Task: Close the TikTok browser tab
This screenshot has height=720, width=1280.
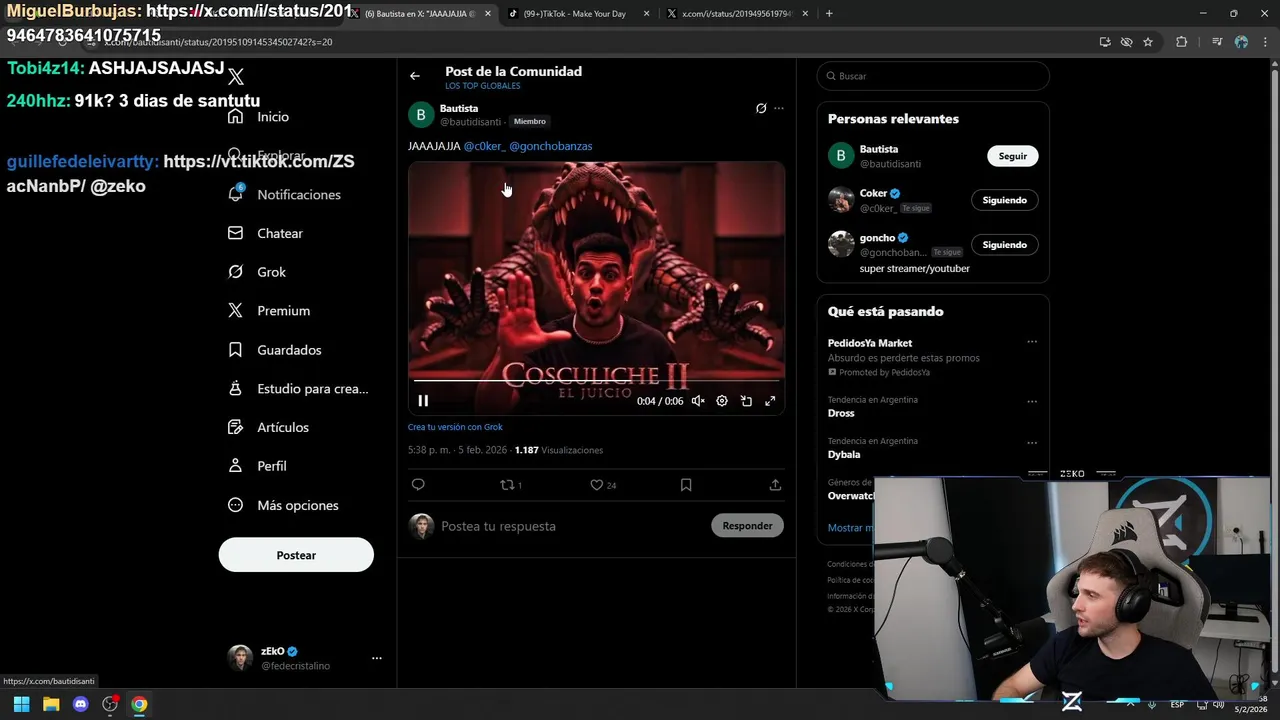Action: [x=646, y=14]
